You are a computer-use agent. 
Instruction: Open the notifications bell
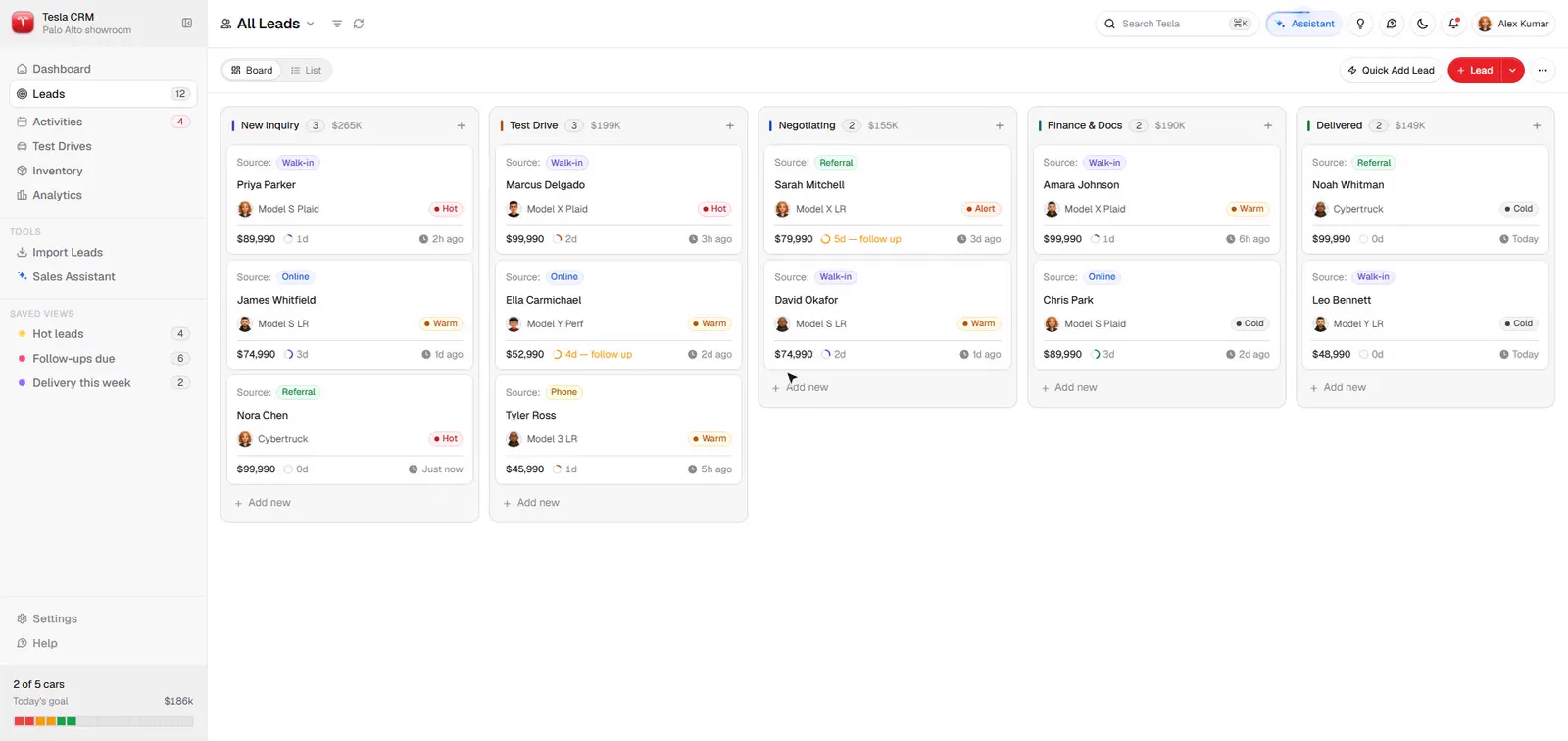point(1454,24)
